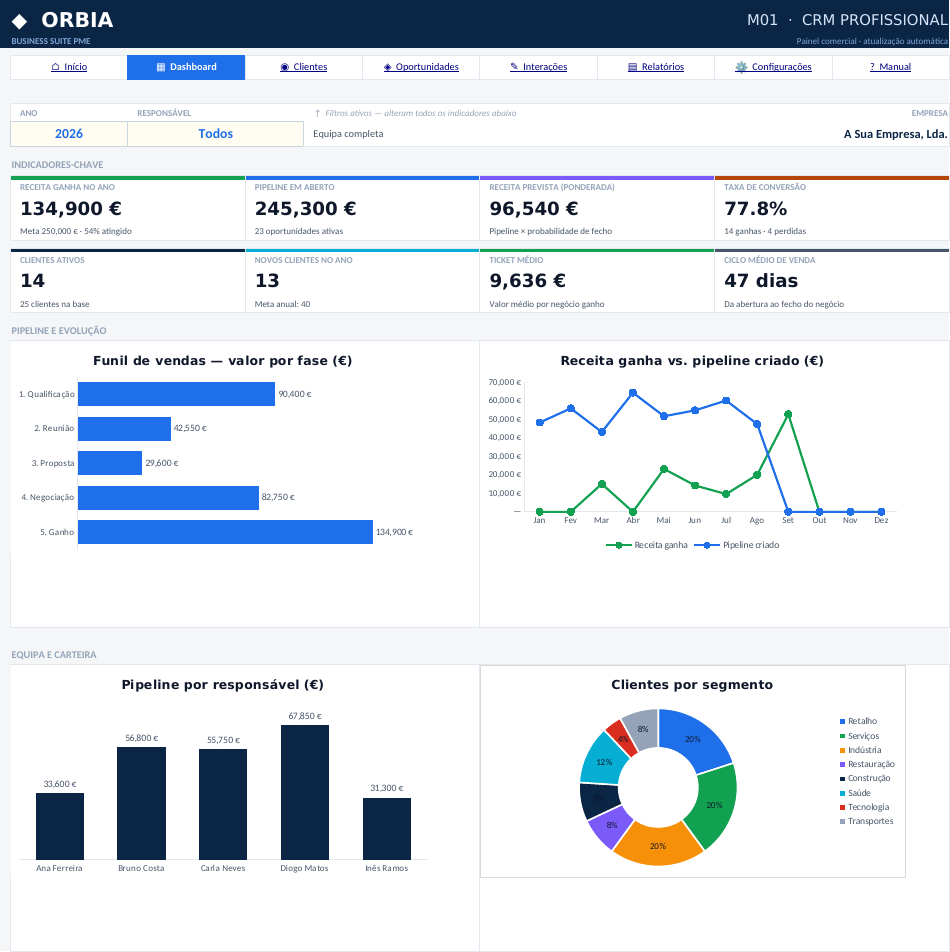Viewport: 950px width, 952px height.
Task: Click the cyan 12% donut slice
Action: click(603, 760)
